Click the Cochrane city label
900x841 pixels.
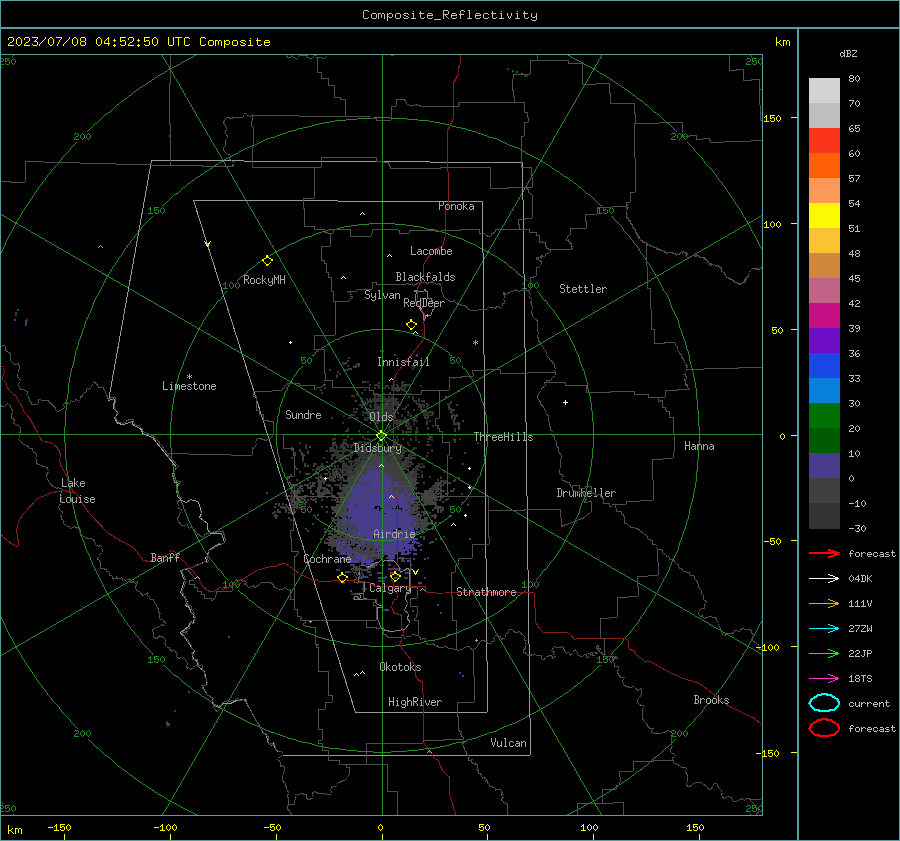pos(327,559)
